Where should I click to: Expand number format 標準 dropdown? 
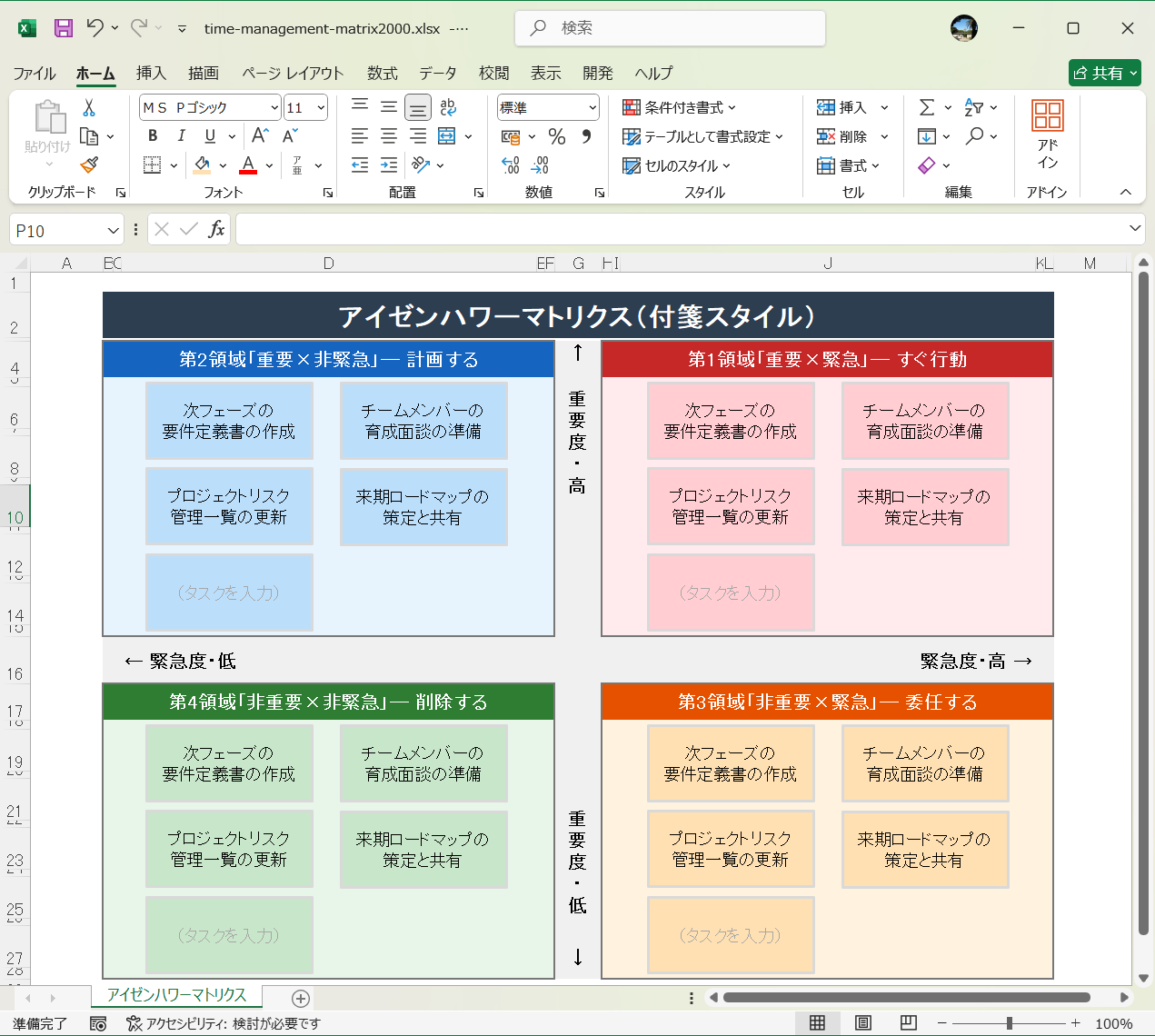[x=592, y=107]
